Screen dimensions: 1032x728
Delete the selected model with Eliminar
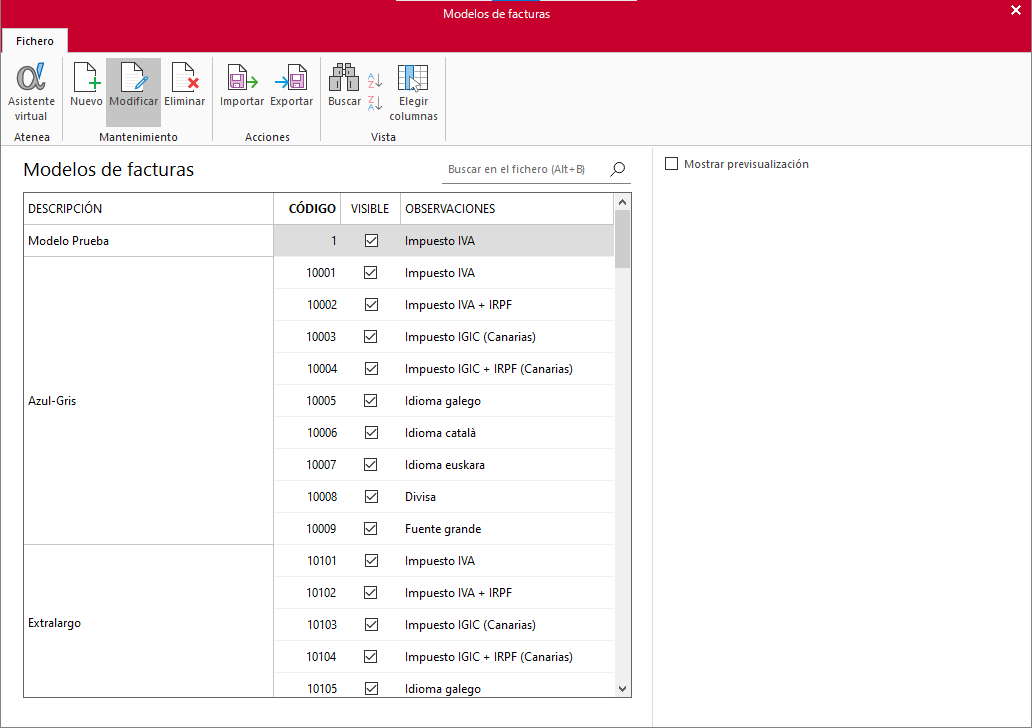pos(184,85)
